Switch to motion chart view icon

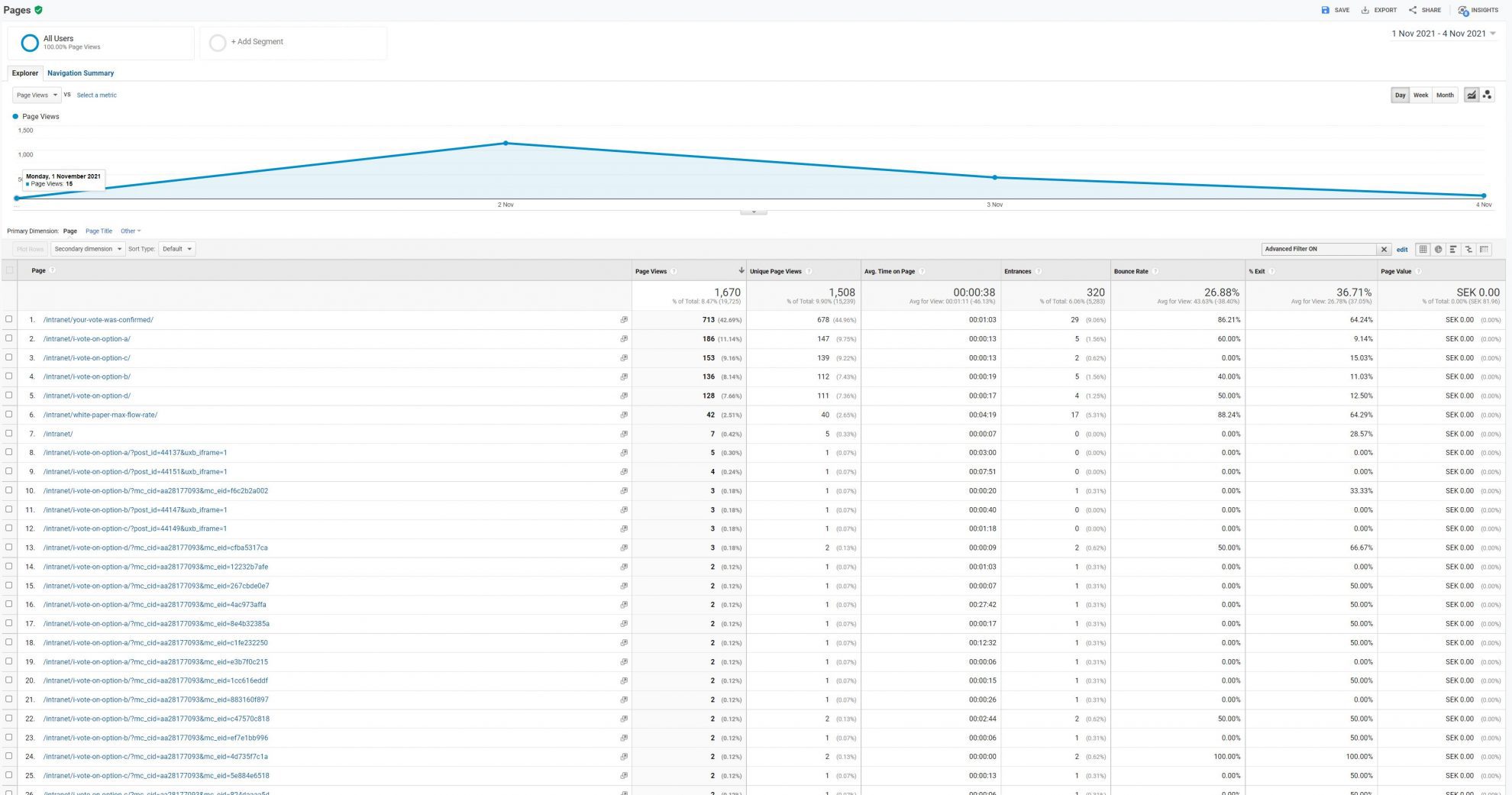click(1487, 95)
